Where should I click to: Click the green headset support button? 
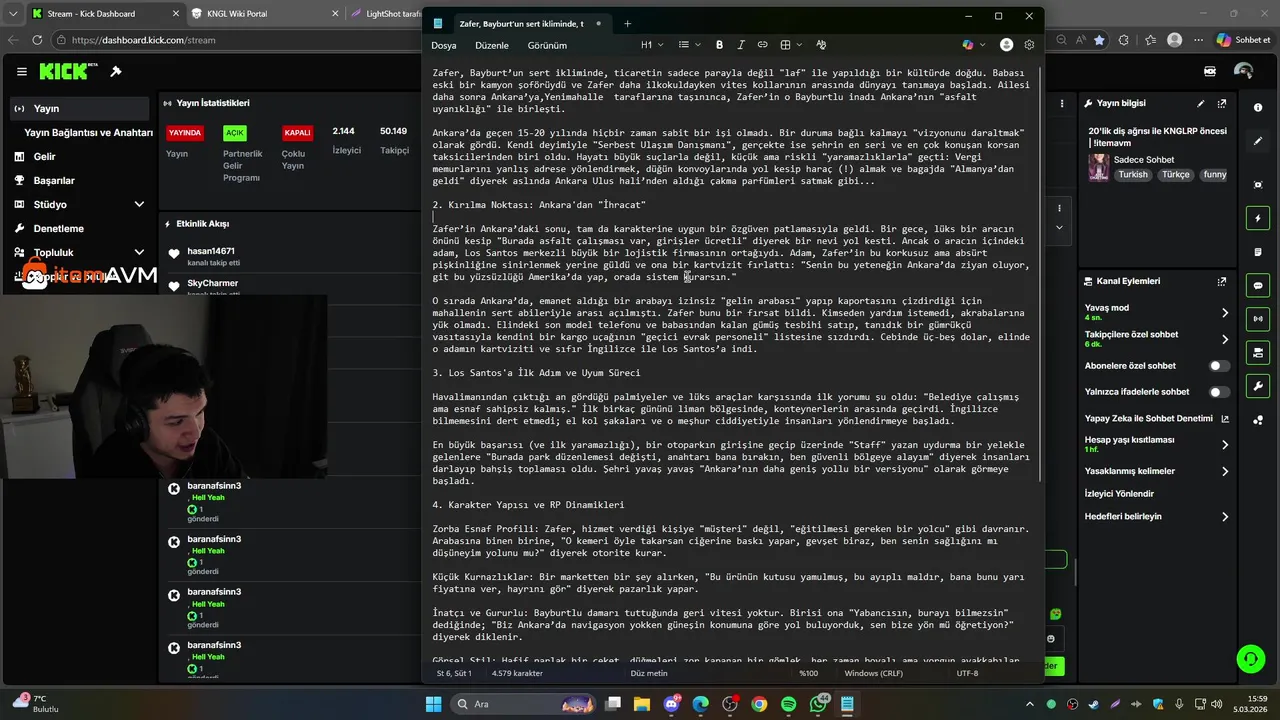point(1250,659)
